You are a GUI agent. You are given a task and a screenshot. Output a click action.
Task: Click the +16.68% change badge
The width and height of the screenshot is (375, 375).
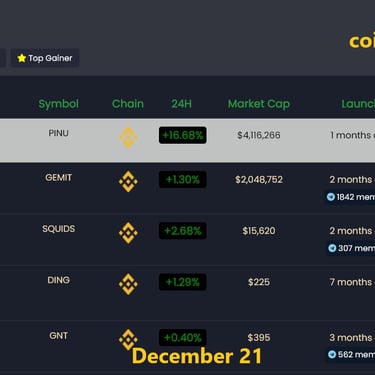pos(183,135)
